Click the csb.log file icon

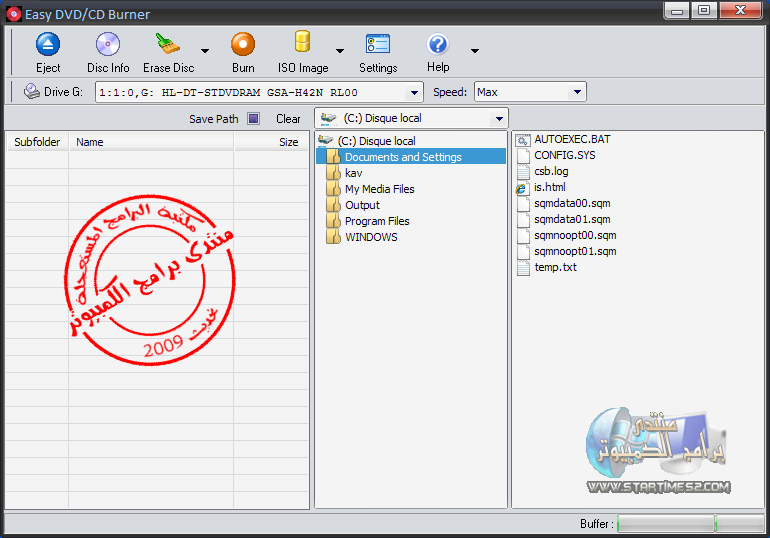click(523, 172)
